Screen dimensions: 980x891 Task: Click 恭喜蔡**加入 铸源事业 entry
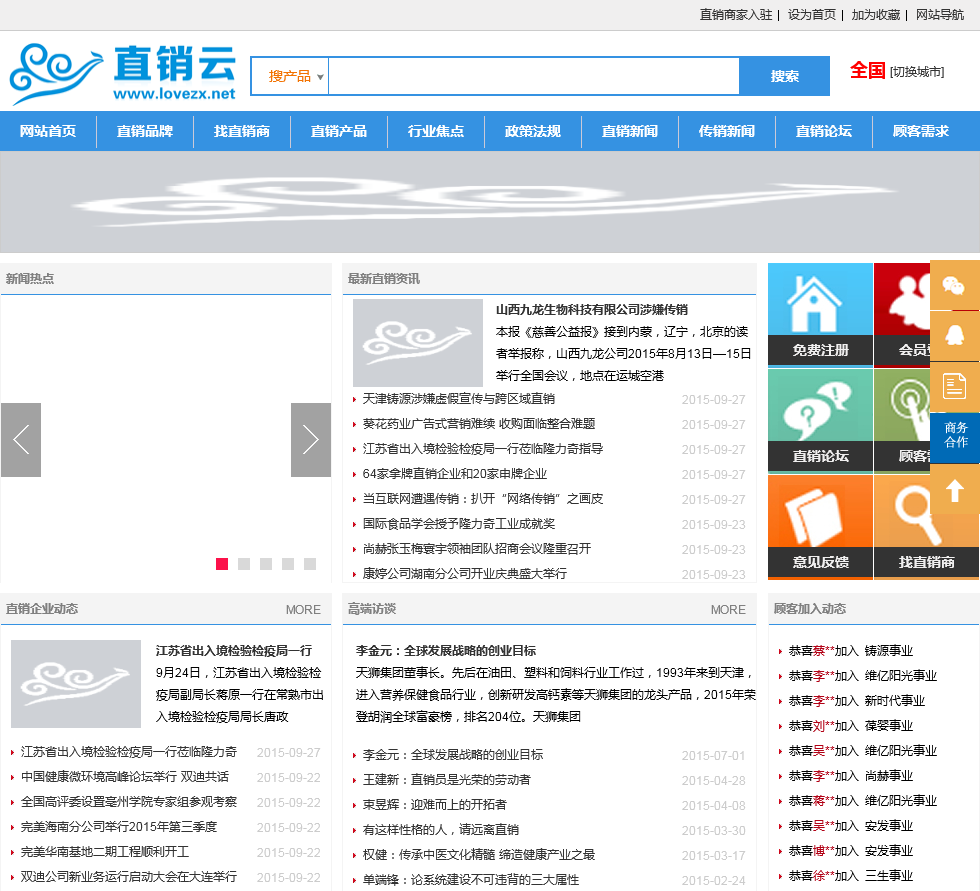tap(851, 651)
